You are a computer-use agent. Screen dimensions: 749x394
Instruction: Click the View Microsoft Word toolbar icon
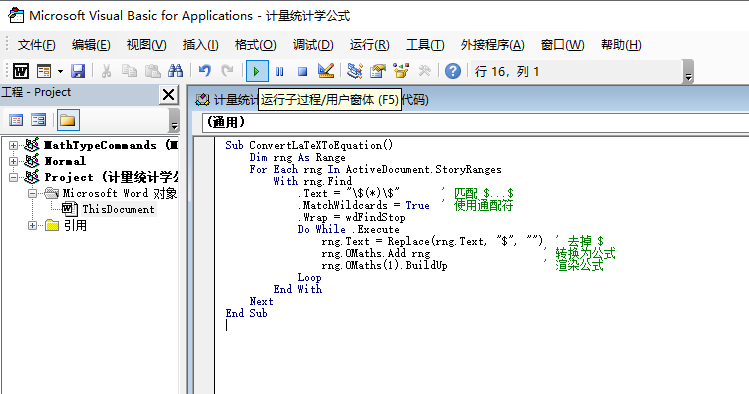coord(21,72)
